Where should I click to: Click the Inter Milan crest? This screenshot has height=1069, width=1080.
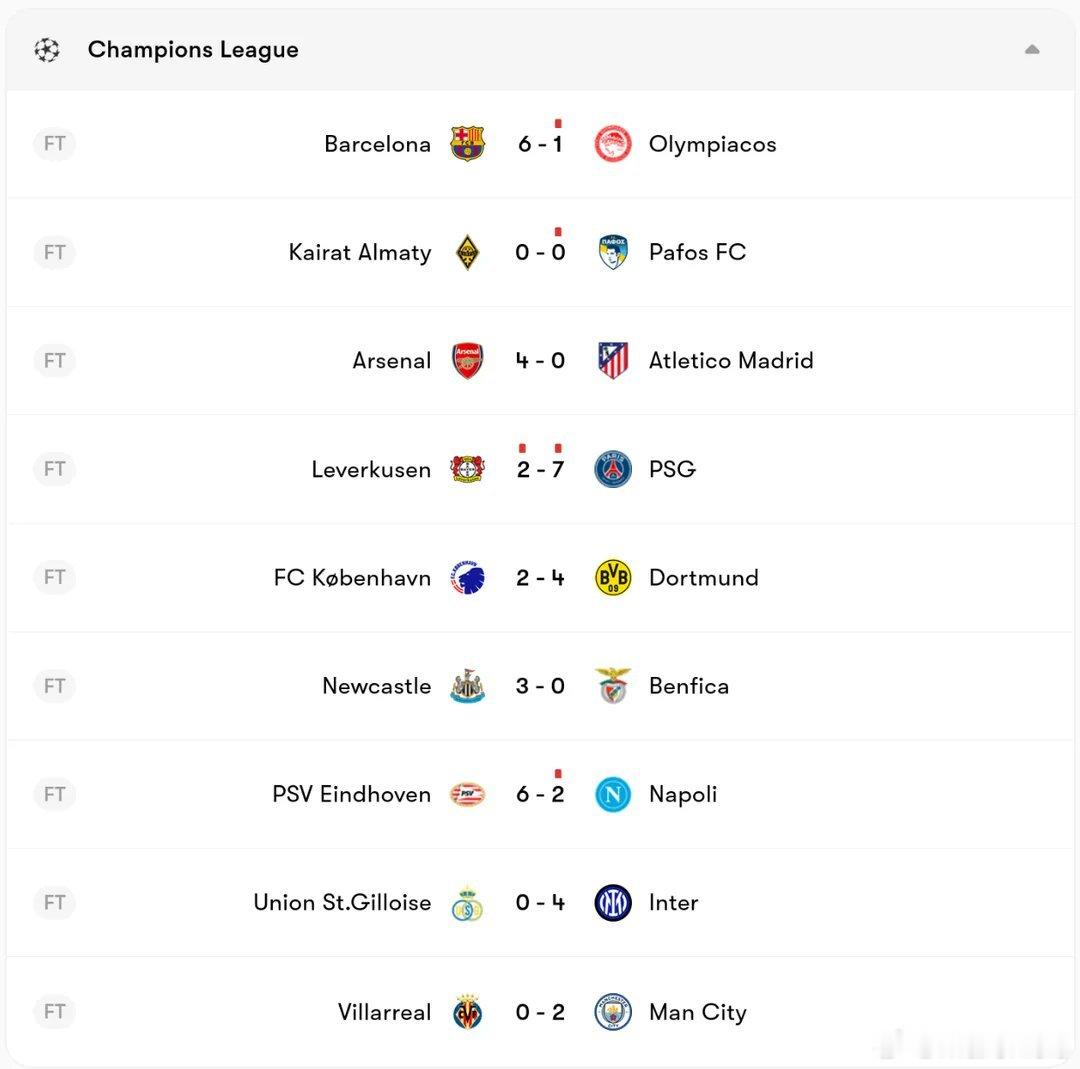pos(612,903)
